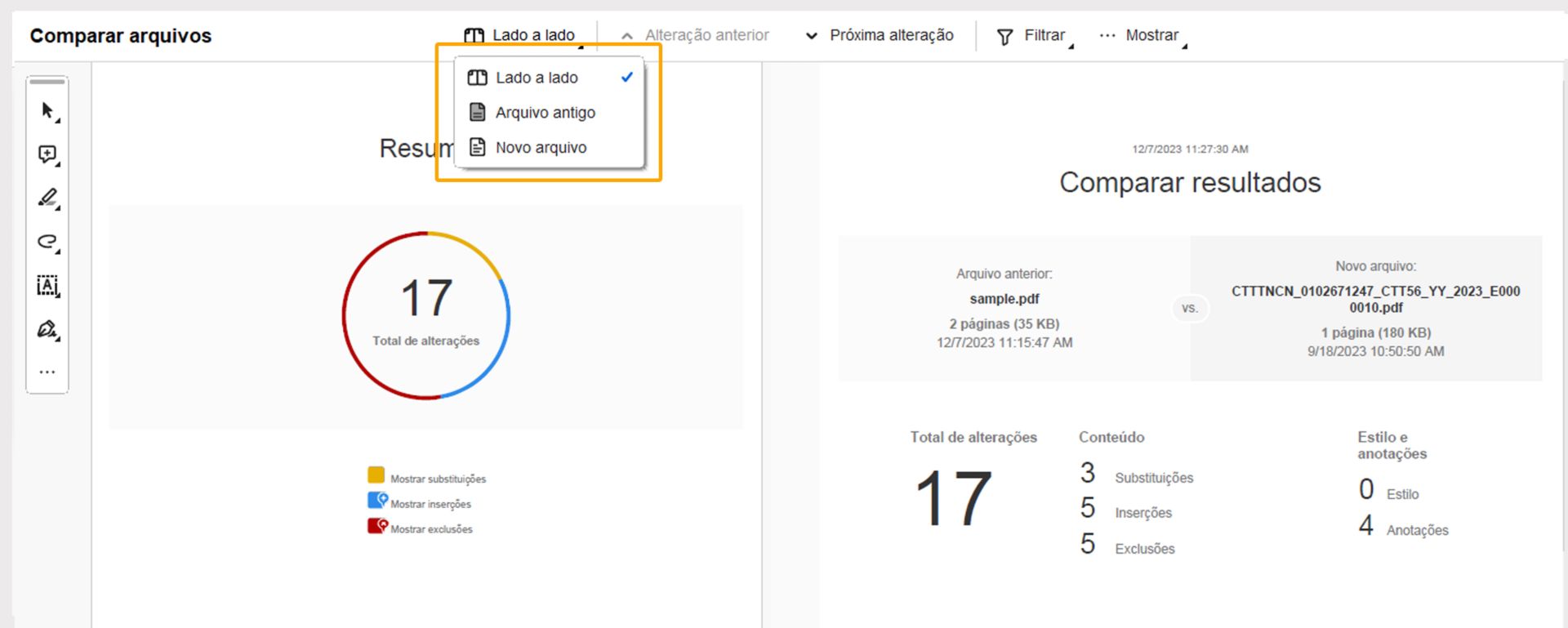
Task: Pick the fill and sign tool
Action: pyautogui.click(x=48, y=329)
